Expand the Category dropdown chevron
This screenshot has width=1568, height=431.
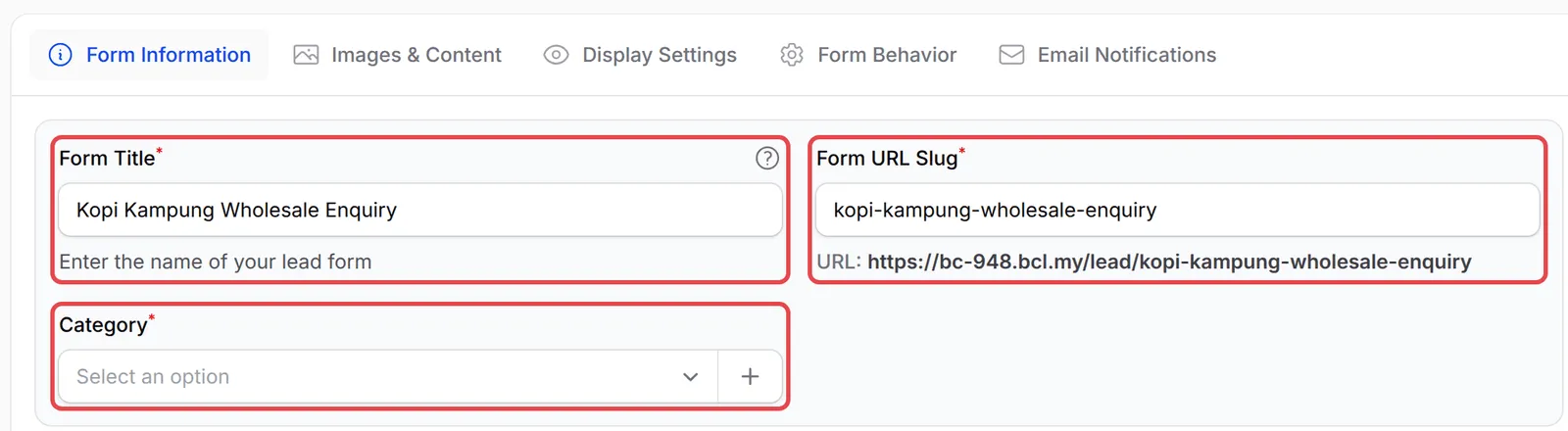pyautogui.click(x=691, y=377)
